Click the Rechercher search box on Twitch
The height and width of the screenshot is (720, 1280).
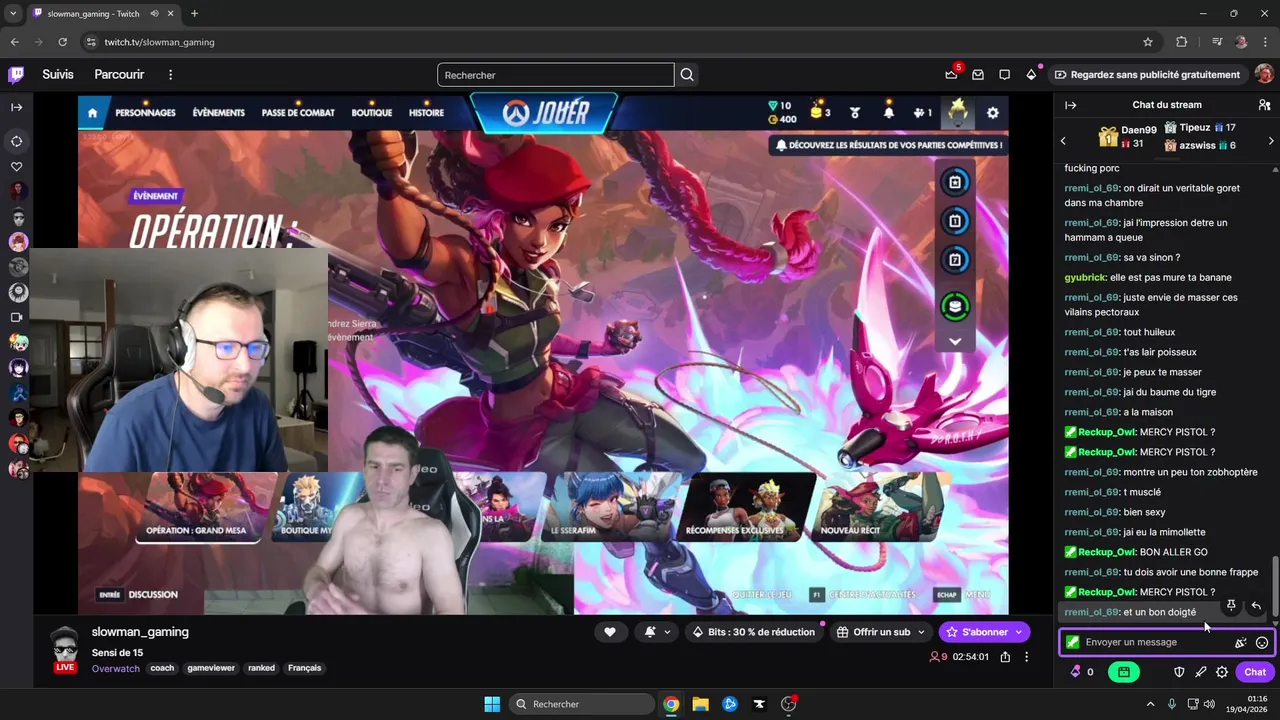coord(555,75)
